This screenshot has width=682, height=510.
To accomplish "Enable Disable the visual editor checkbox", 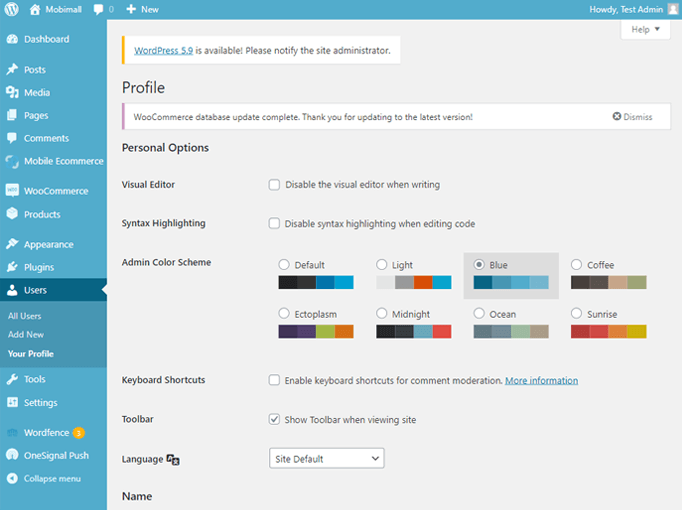I will point(274,185).
